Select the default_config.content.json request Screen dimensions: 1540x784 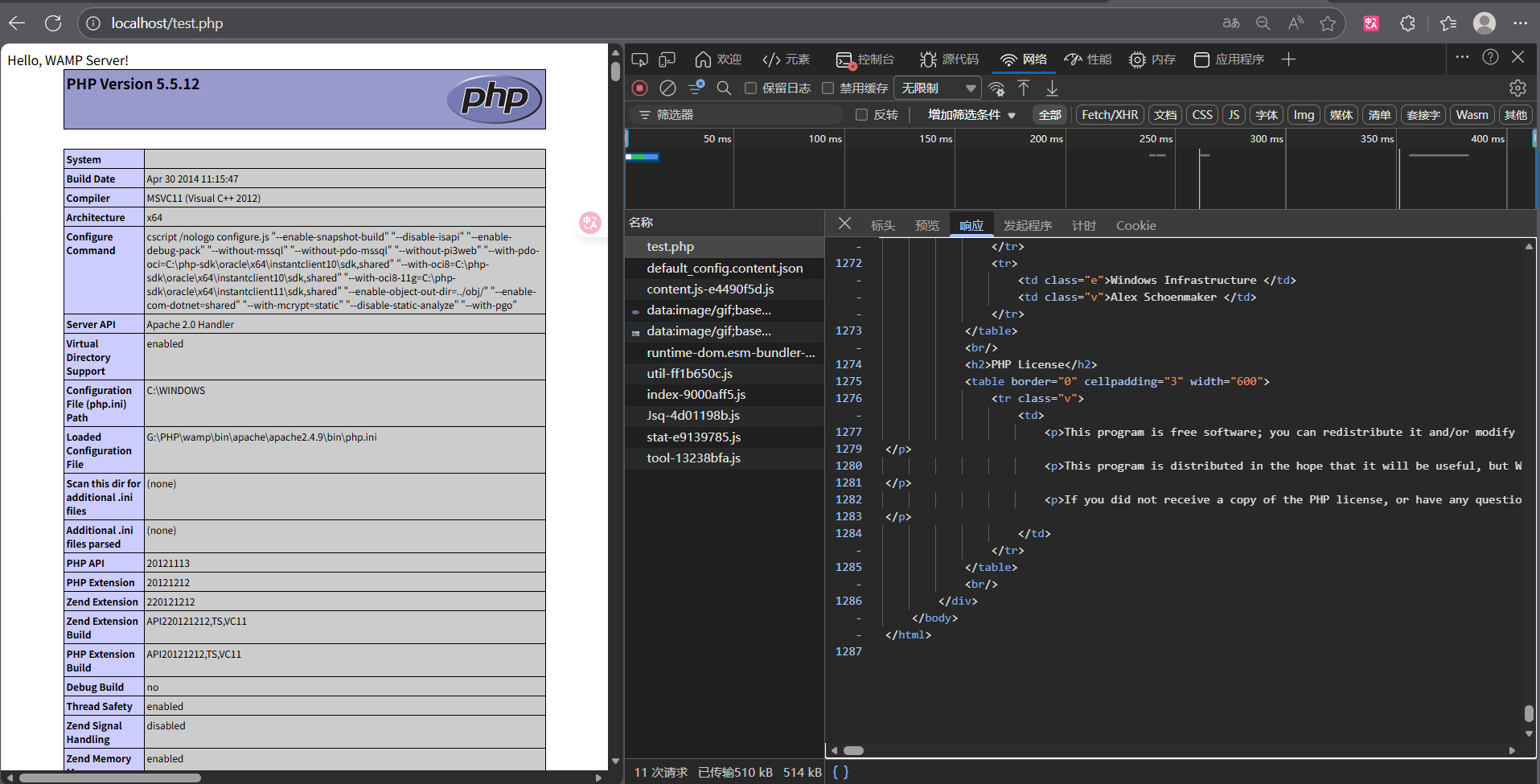725,268
